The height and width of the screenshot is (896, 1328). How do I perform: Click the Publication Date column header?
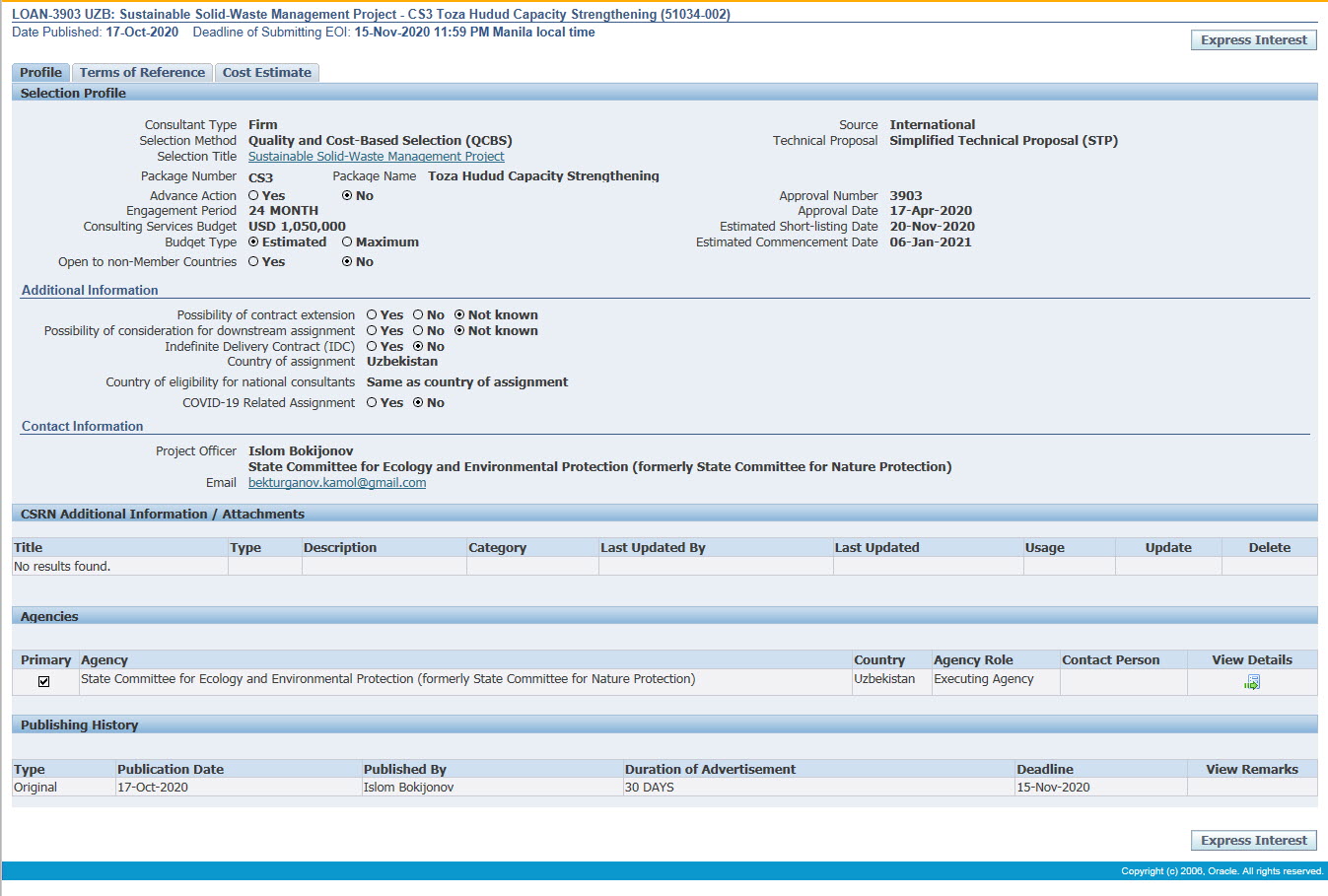(x=171, y=770)
